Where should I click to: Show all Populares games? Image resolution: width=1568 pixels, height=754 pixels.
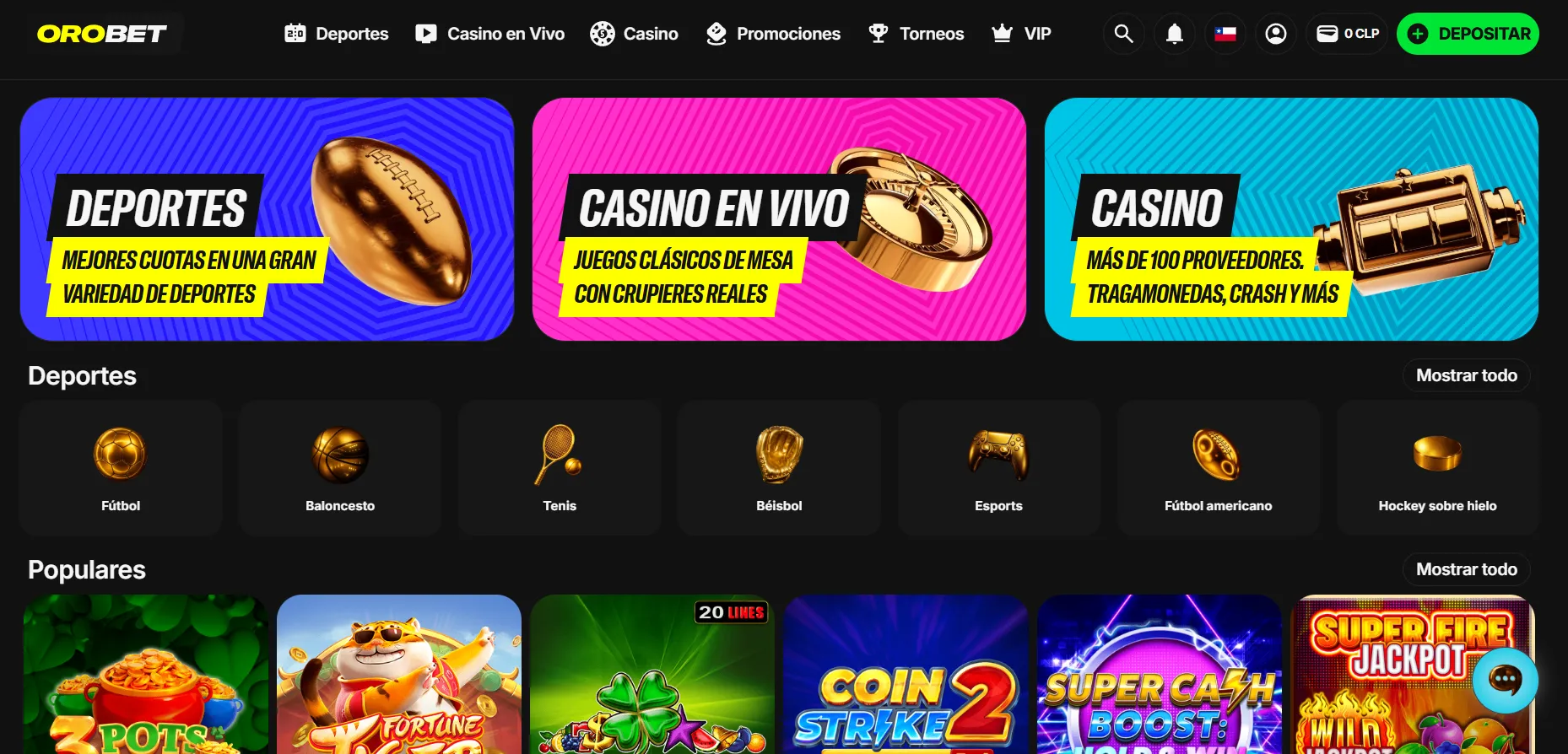pos(1467,569)
